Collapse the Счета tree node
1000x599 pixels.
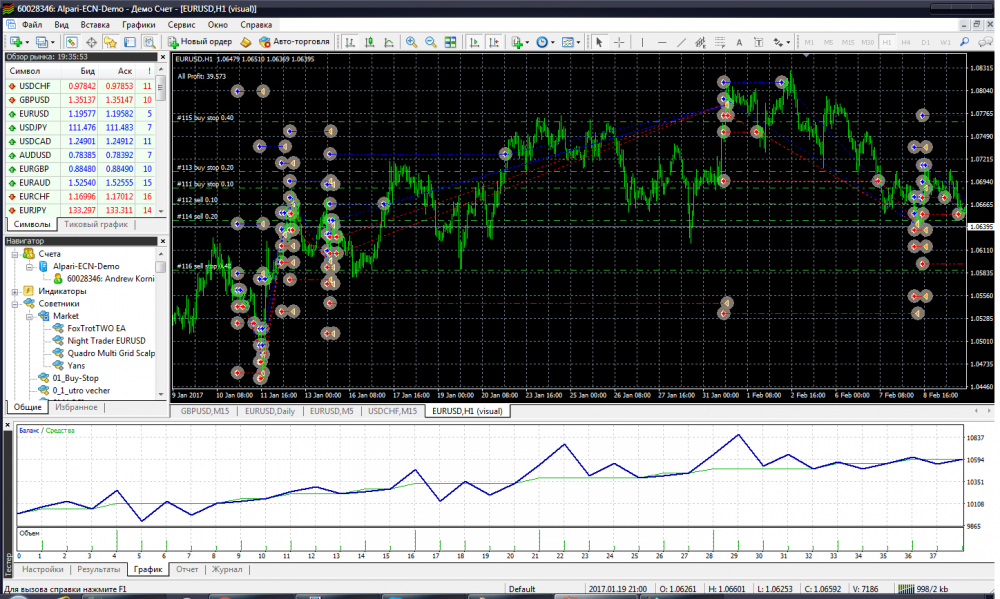(x=15, y=254)
